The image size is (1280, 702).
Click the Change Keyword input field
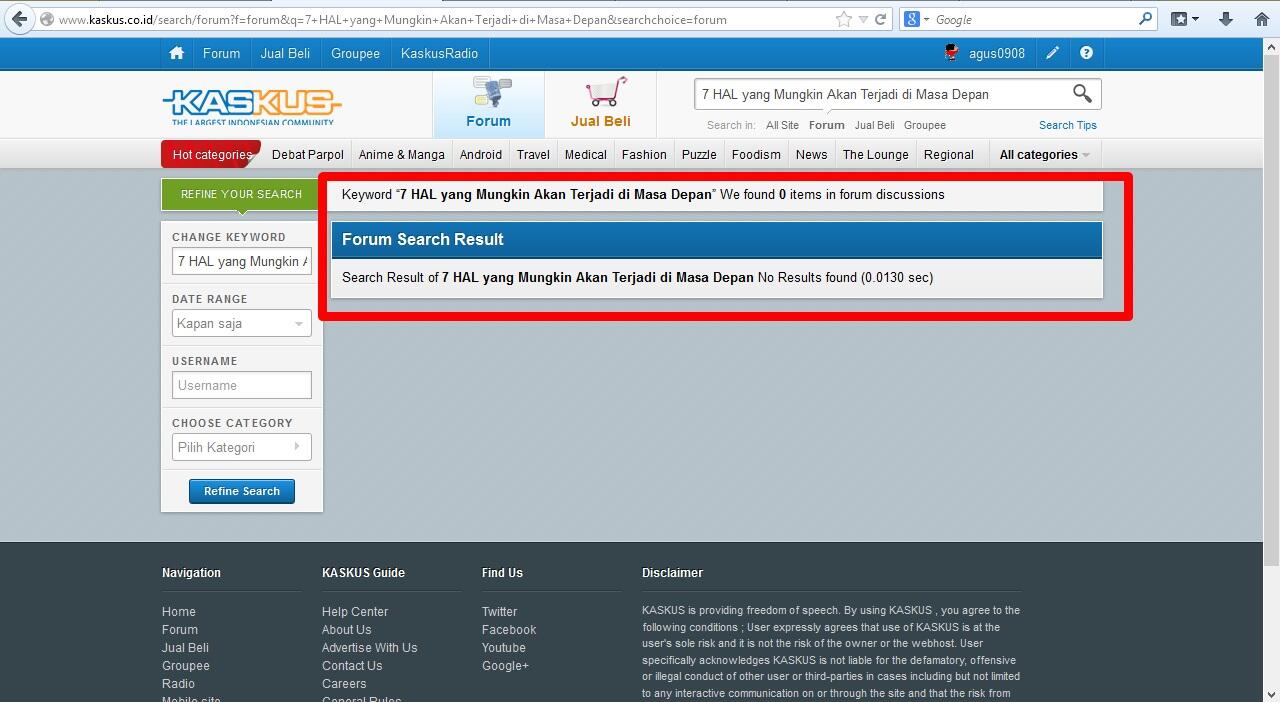coord(241,261)
